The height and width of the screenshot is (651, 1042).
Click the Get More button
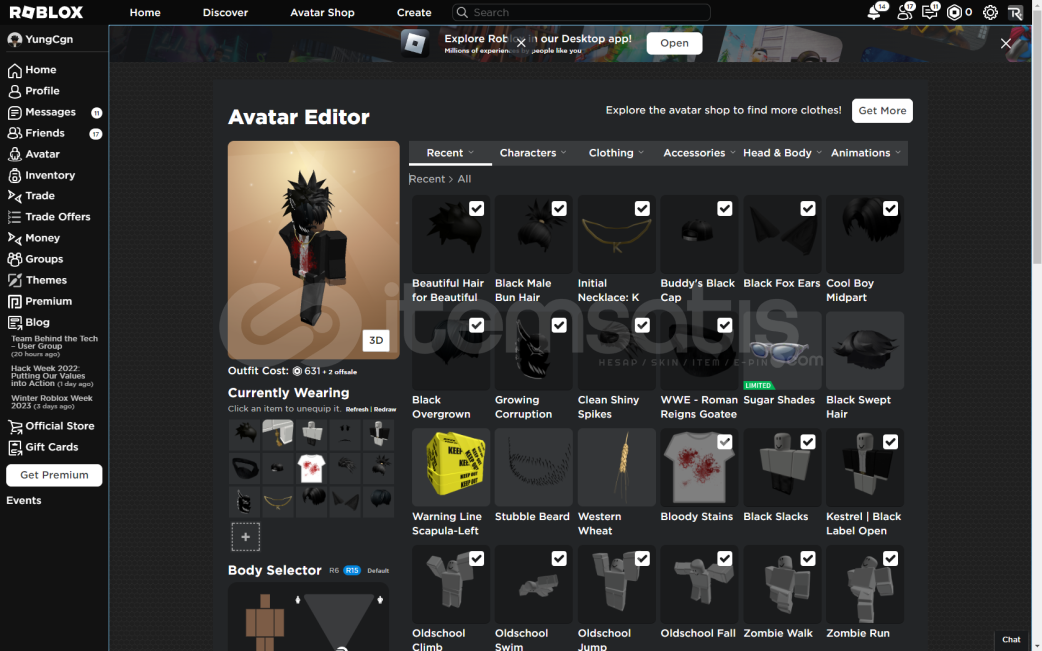click(x=882, y=110)
